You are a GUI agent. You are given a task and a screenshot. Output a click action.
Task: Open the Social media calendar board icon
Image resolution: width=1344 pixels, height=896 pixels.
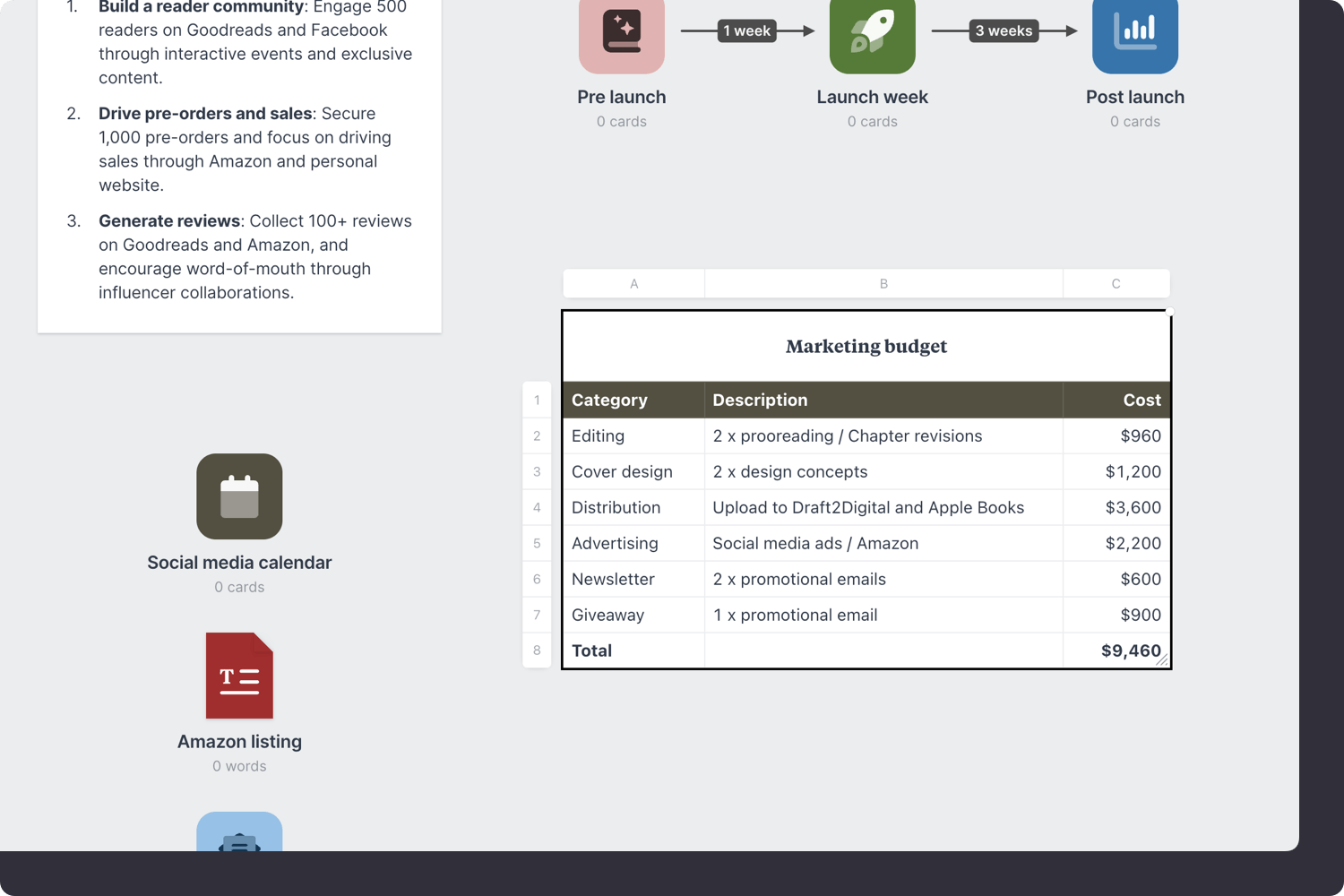point(239,496)
